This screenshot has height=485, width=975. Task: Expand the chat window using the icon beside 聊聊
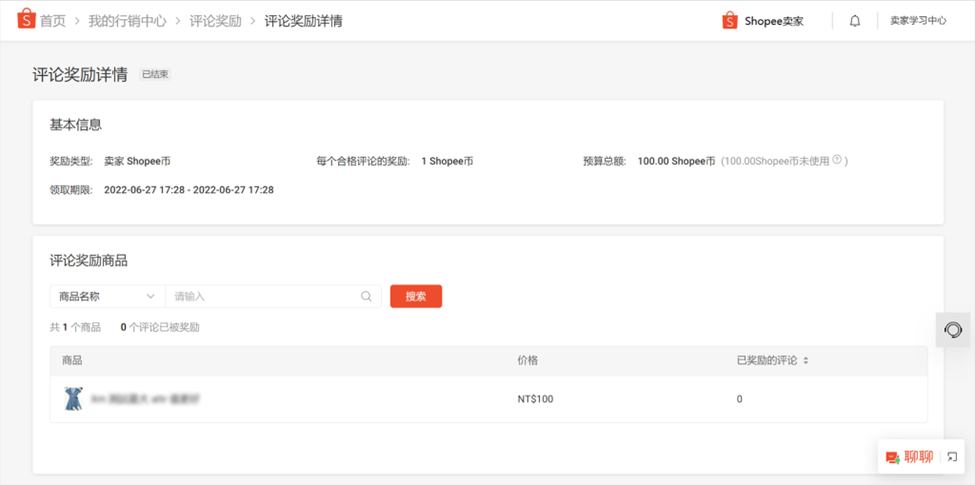coord(953,457)
